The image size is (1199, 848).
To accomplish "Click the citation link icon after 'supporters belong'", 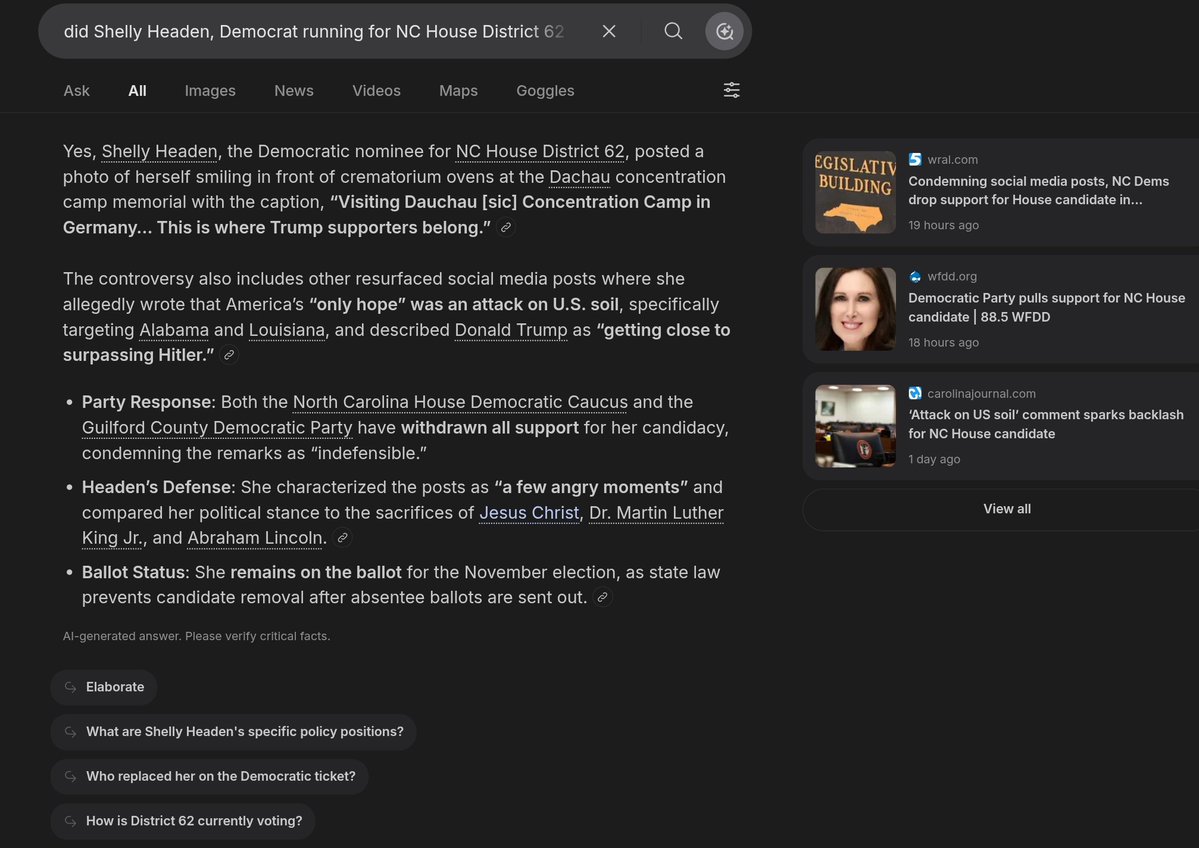I will 505,228.
